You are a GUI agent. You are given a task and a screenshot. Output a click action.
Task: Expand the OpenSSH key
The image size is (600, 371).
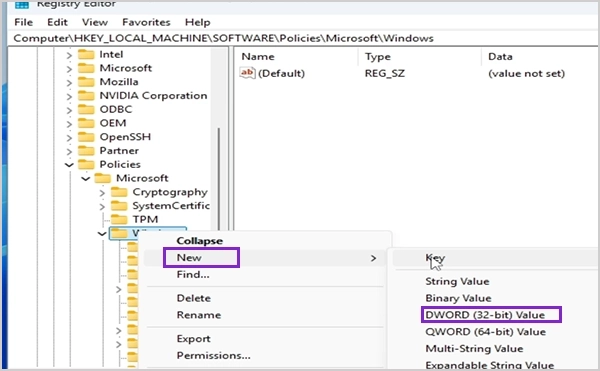tap(69, 138)
